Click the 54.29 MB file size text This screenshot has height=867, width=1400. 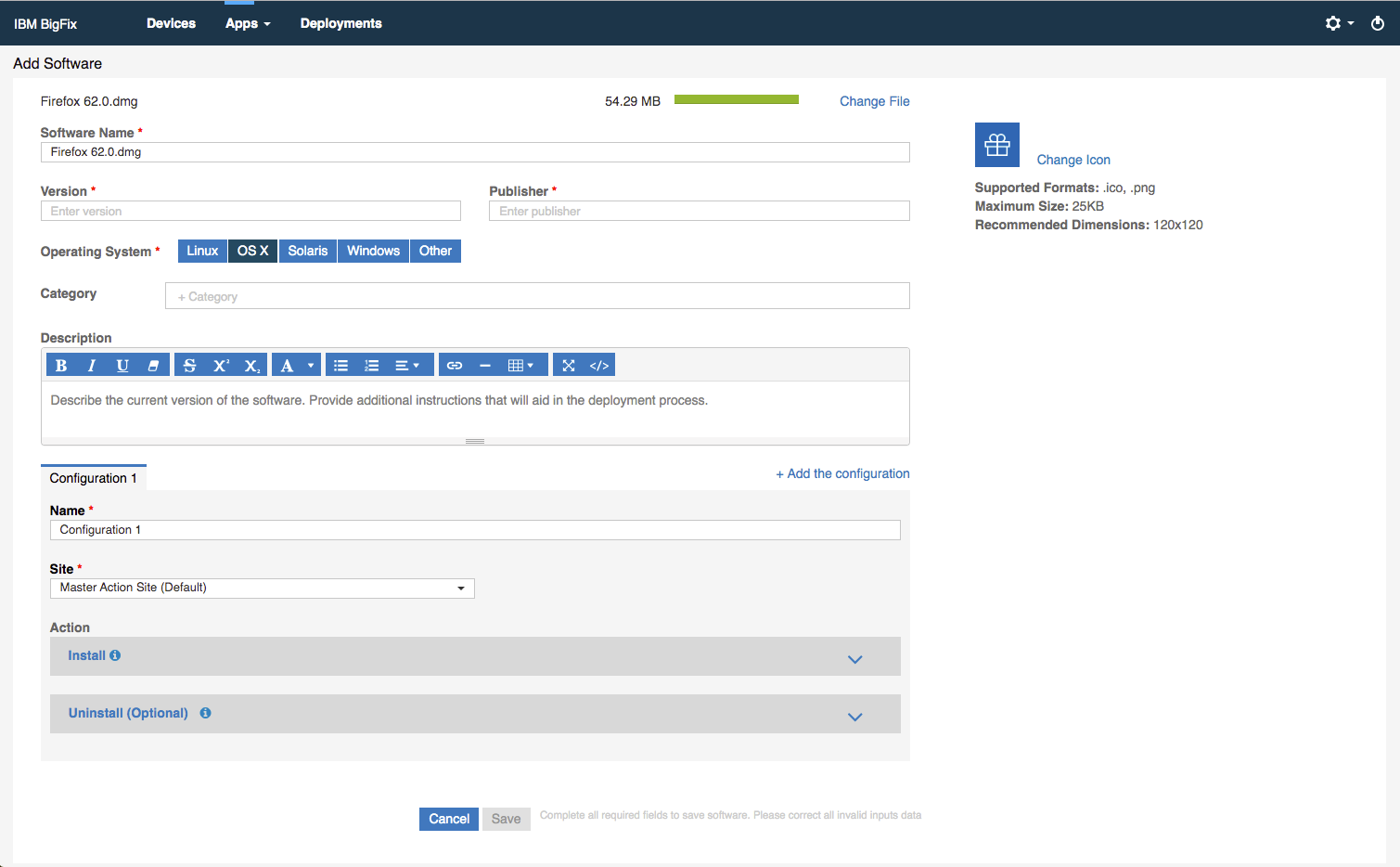(x=633, y=101)
